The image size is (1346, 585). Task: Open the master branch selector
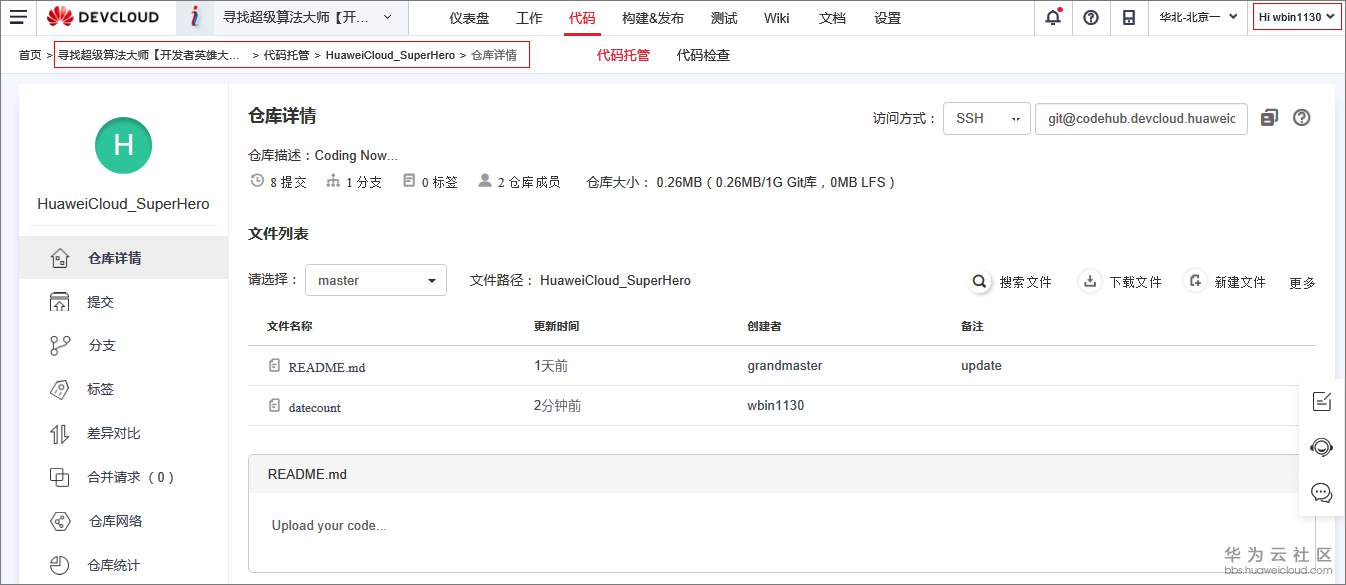coord(376,281)
